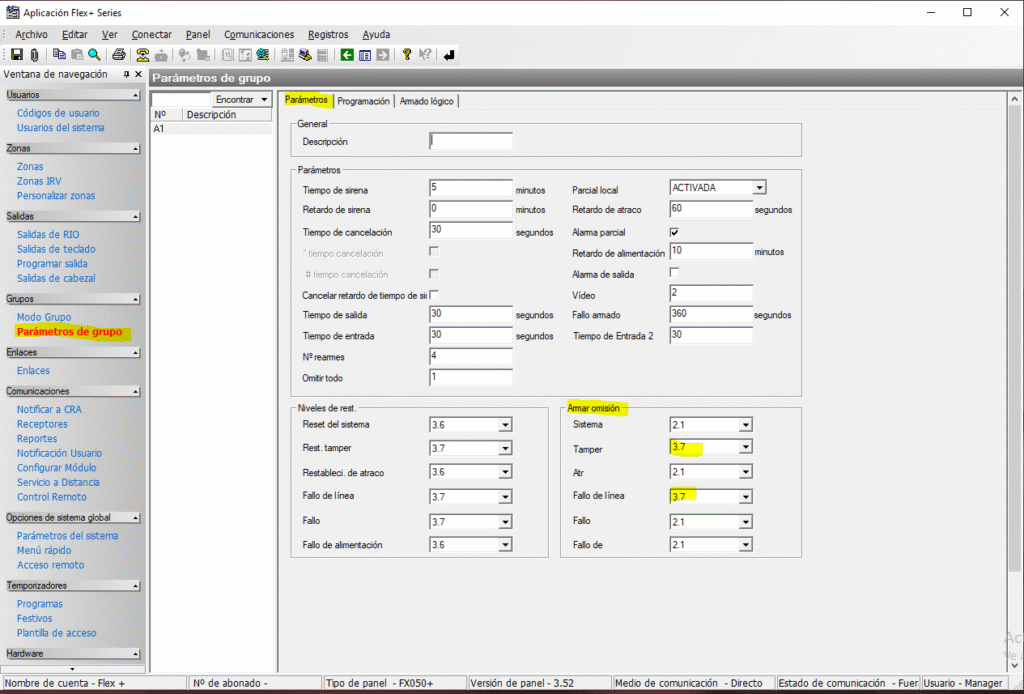1024x694 pixels.
Task: Switch to the Armado lógico tab
Action: coord(426,101)
